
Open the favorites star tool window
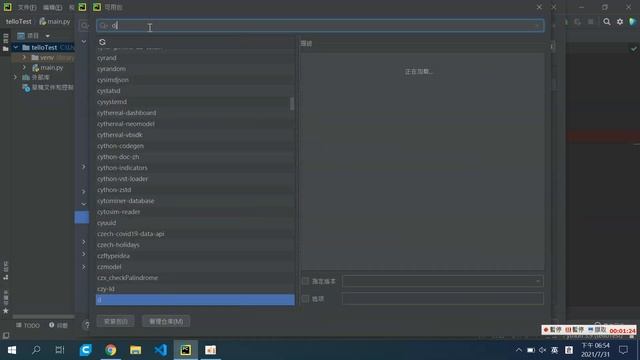coord(6,311)
